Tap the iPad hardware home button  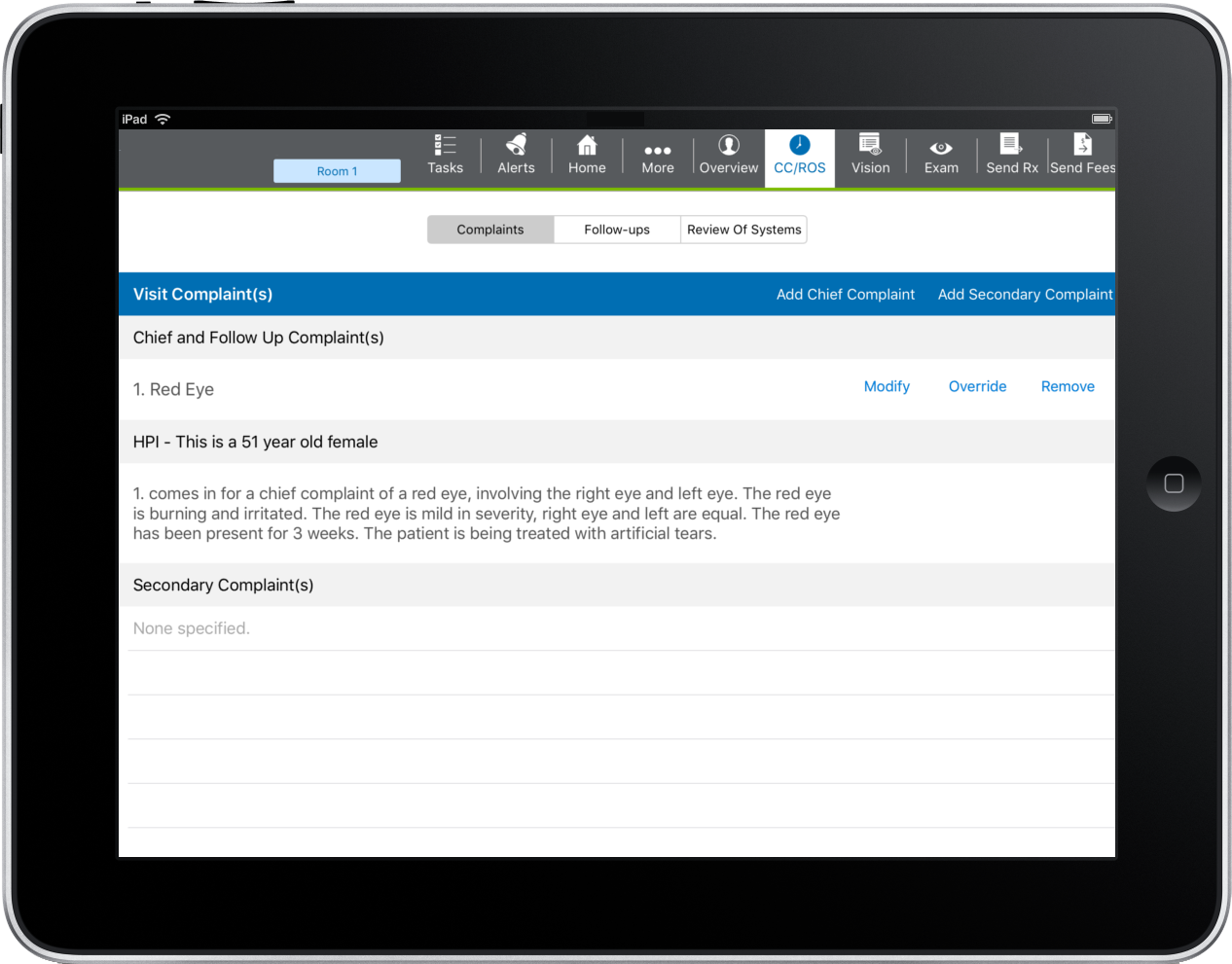point(1174,483)
